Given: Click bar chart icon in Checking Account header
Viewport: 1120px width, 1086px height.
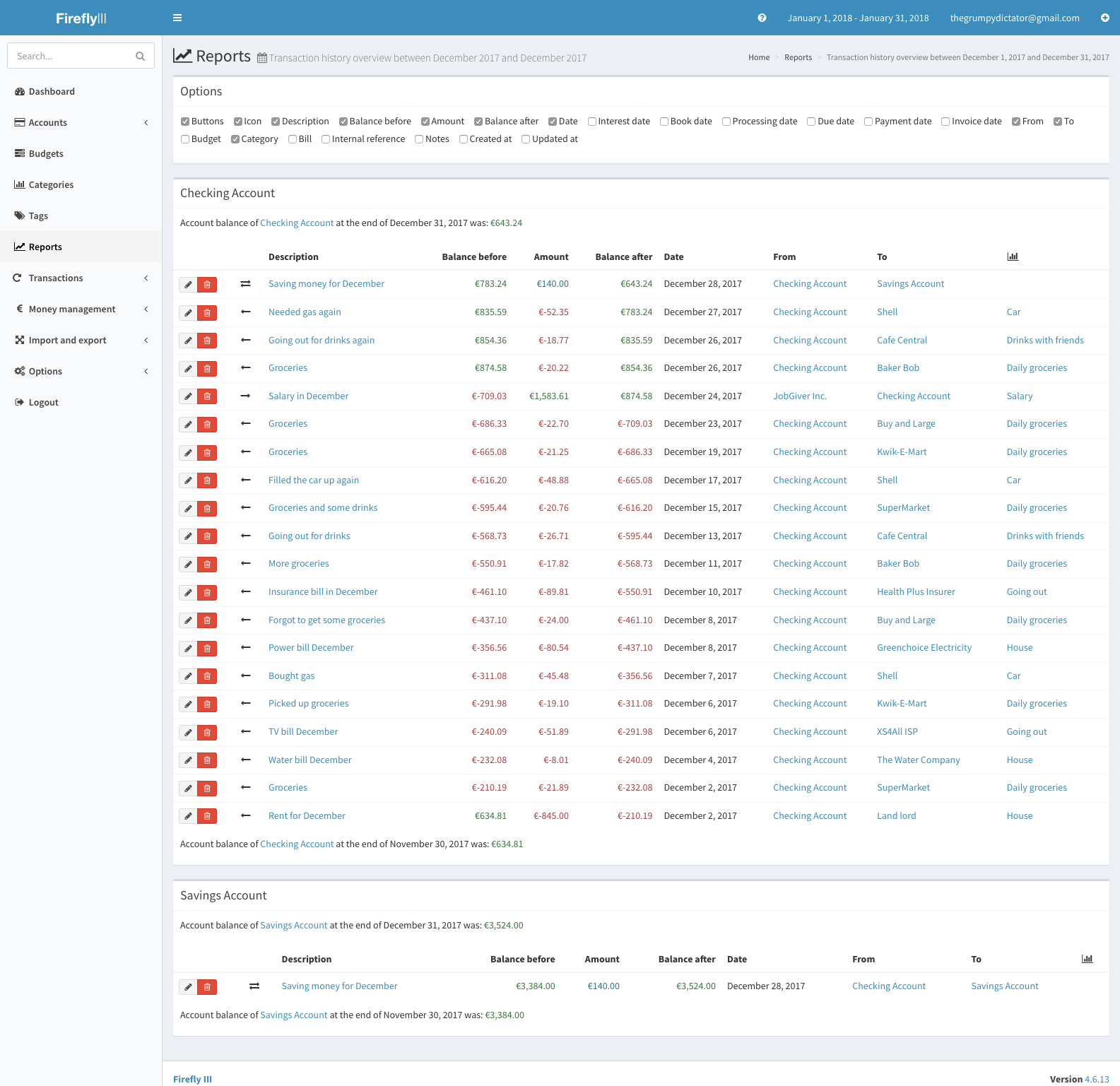Looking at the screenshot, I should click(1013, 256).
